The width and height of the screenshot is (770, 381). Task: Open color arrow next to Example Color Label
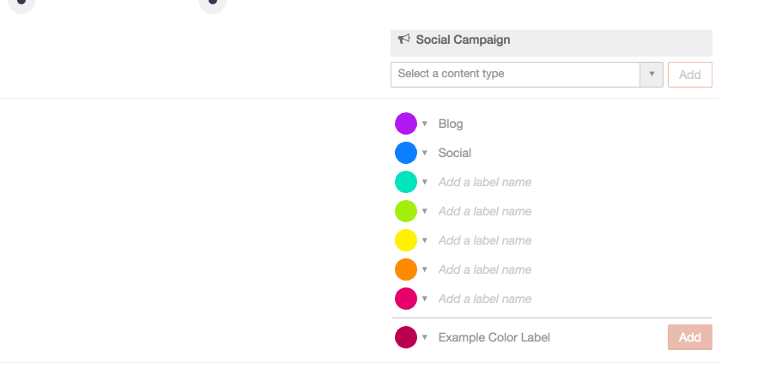coord(425,337)
